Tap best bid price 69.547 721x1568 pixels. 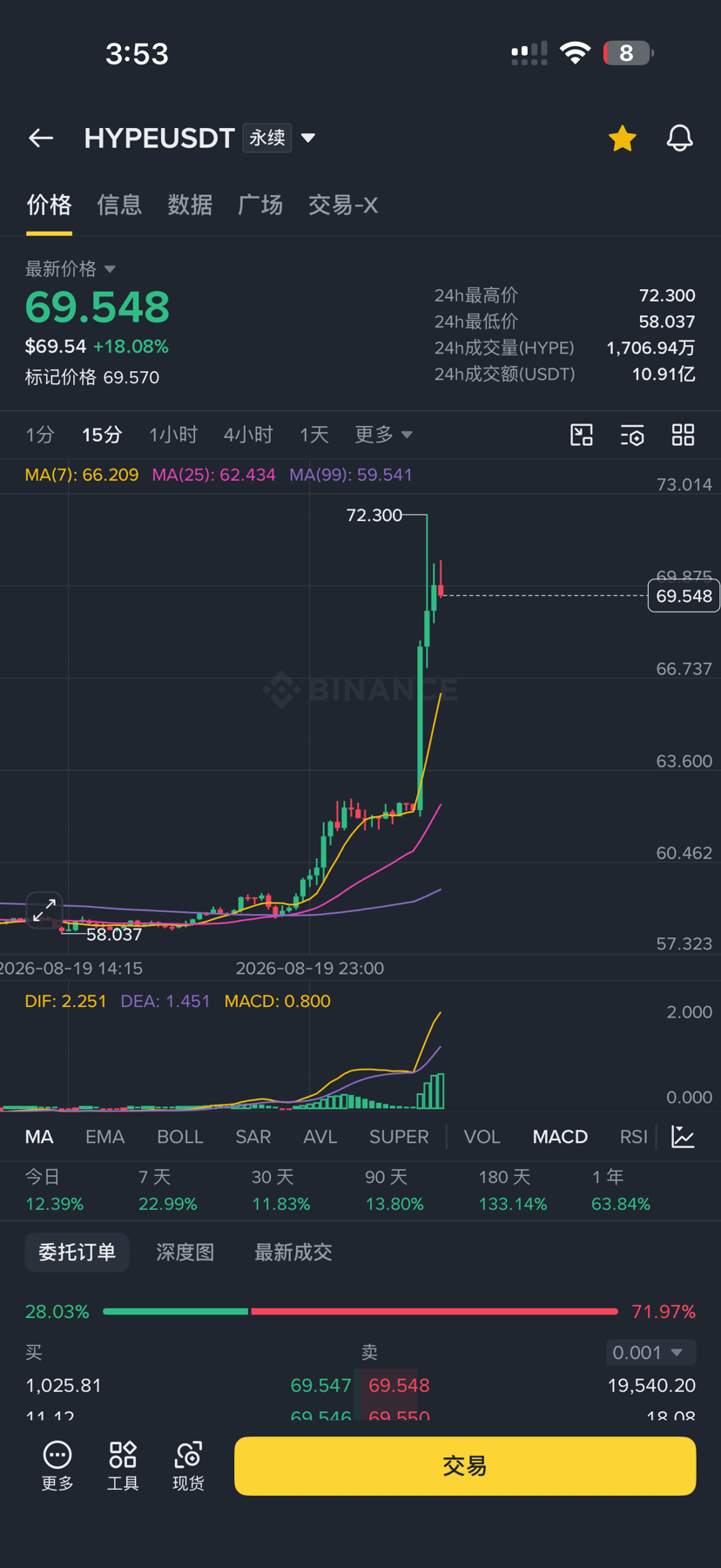(x=320, y=1385)
